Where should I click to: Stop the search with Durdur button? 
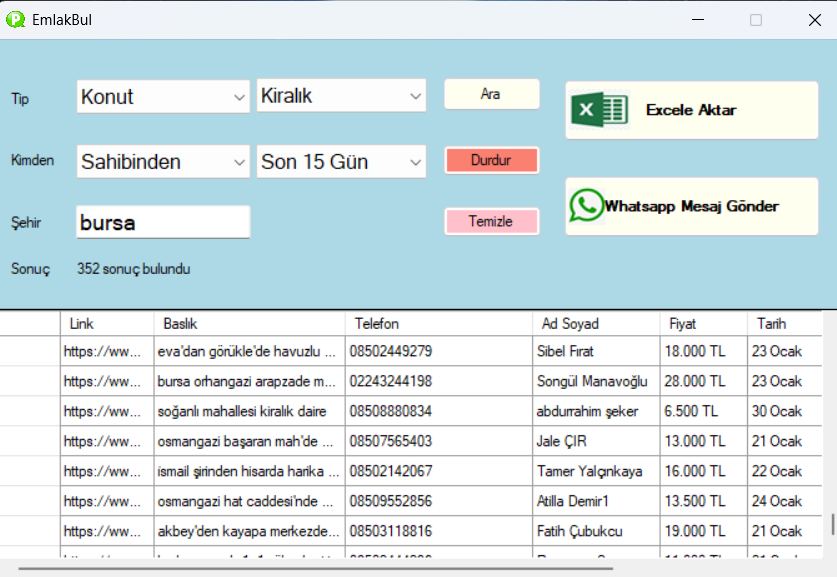491,160
